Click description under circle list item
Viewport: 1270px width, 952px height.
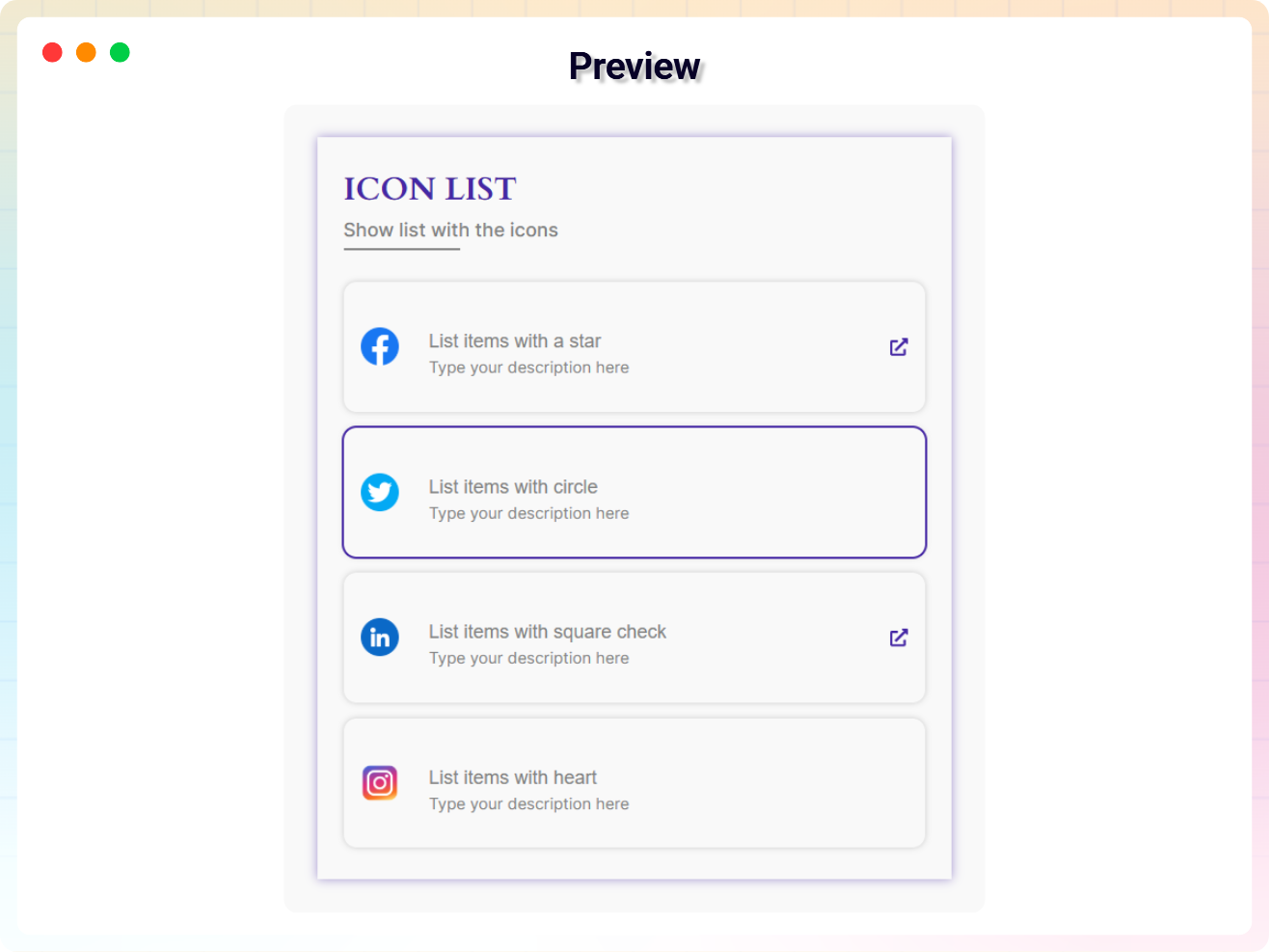point(528,513)
